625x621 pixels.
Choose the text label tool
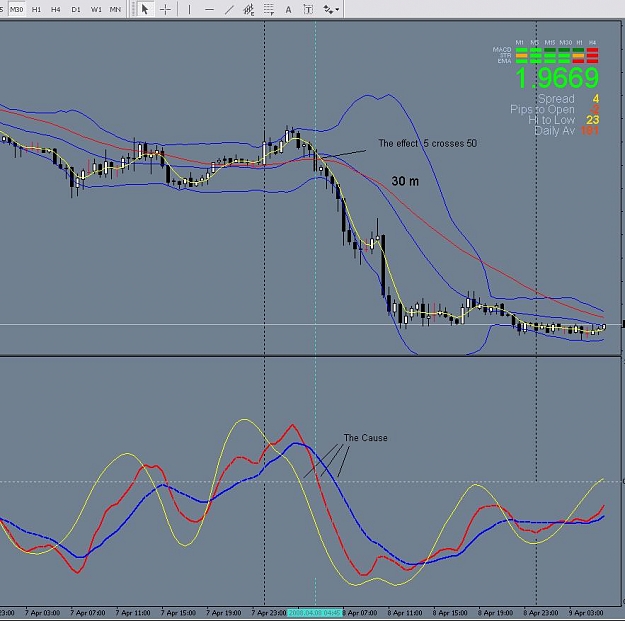308,9
